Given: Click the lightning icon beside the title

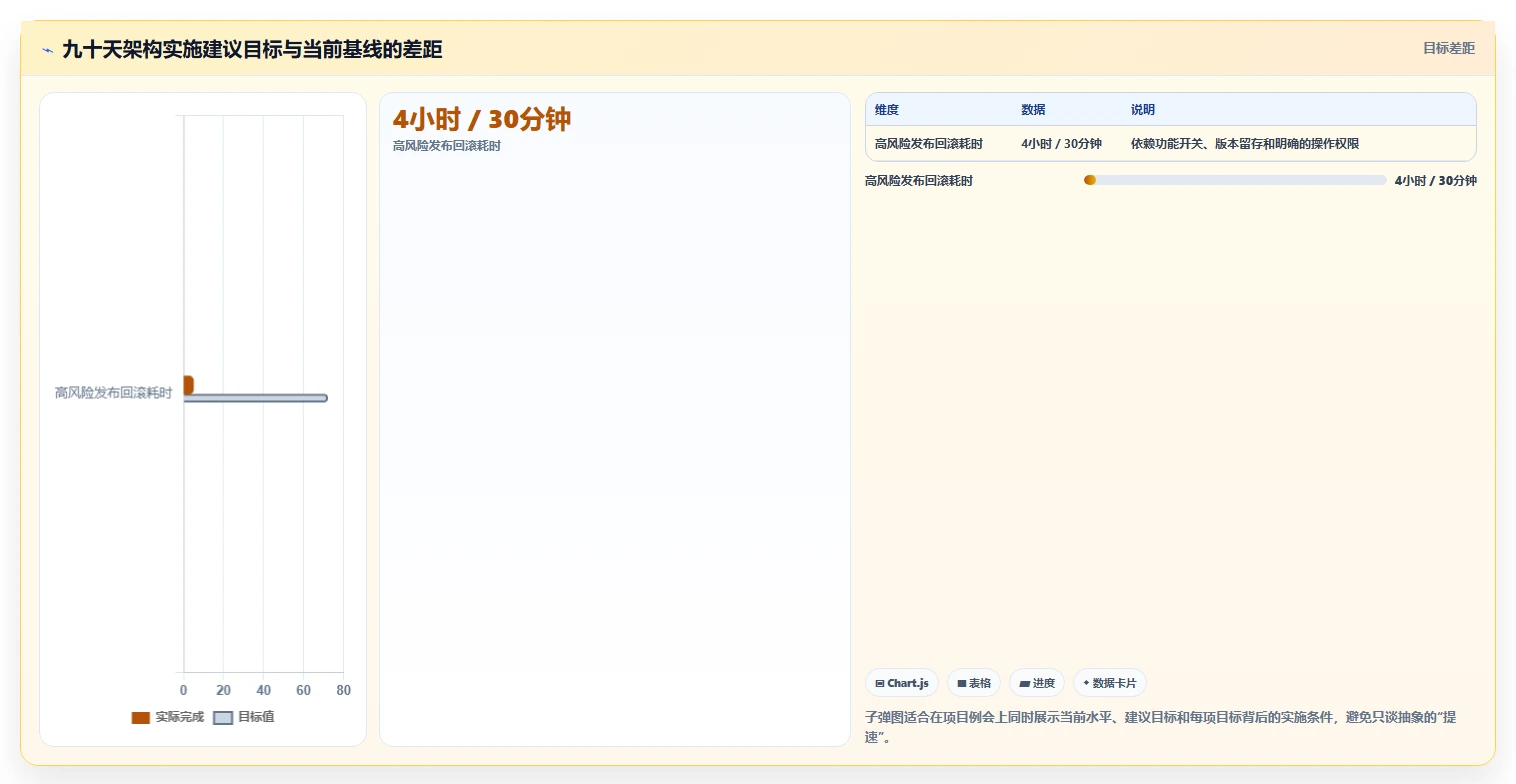Looking at the screenshot, I should [x=47, y=50].
